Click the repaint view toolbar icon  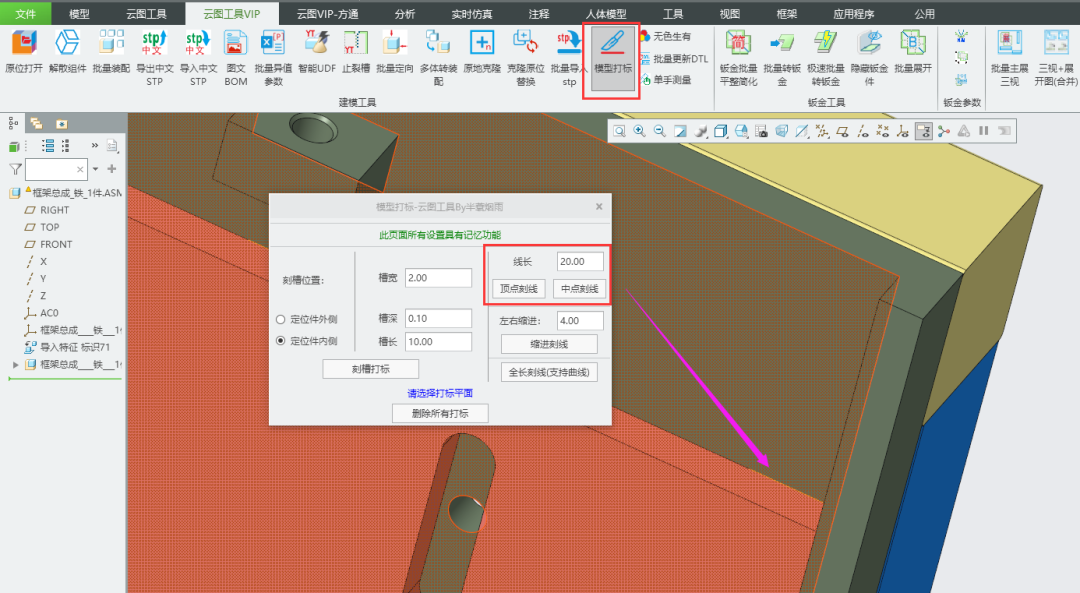coord(680,131)
